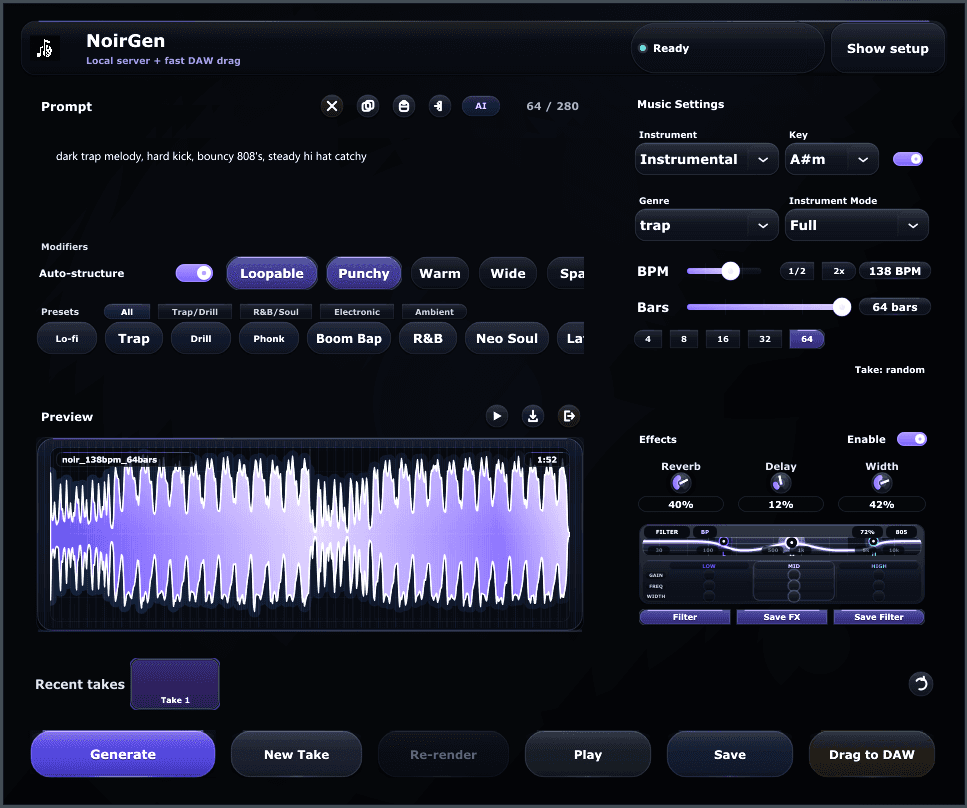Viewport: 967px width, 808px height.
Task: Switch to the Electronic preset tab
Action: [x=356, y=311]
